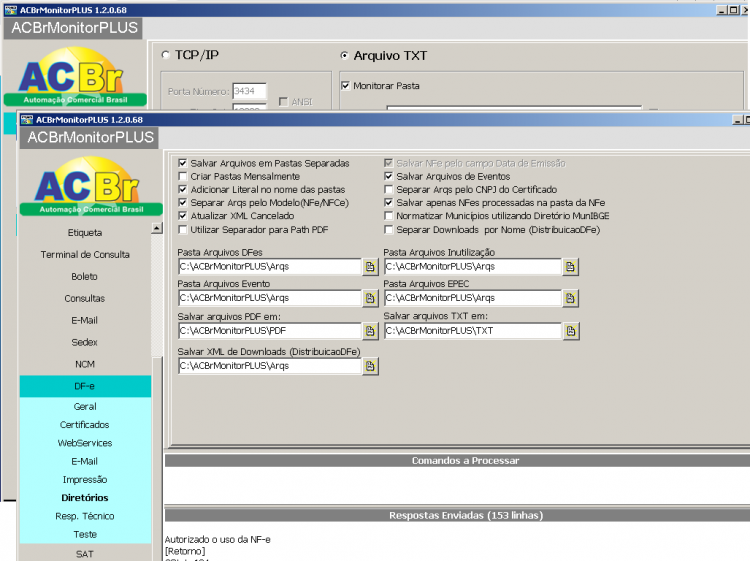750x561 pixels.
Task: Minimize the front ACBrMonitorPLUS window
Action: pos(738,120)
